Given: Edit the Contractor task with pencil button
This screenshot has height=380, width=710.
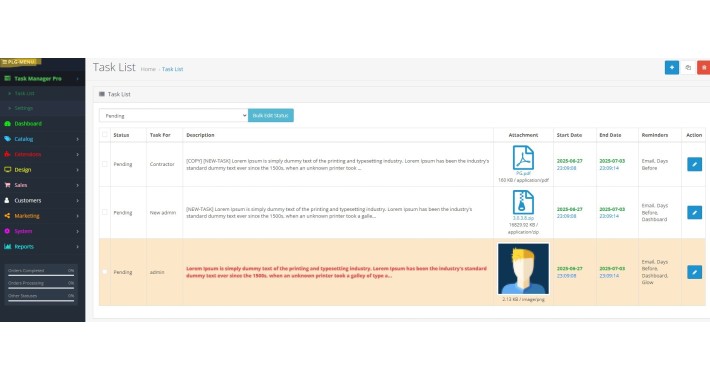Looking at the screenshot, I should coord(694,164).
